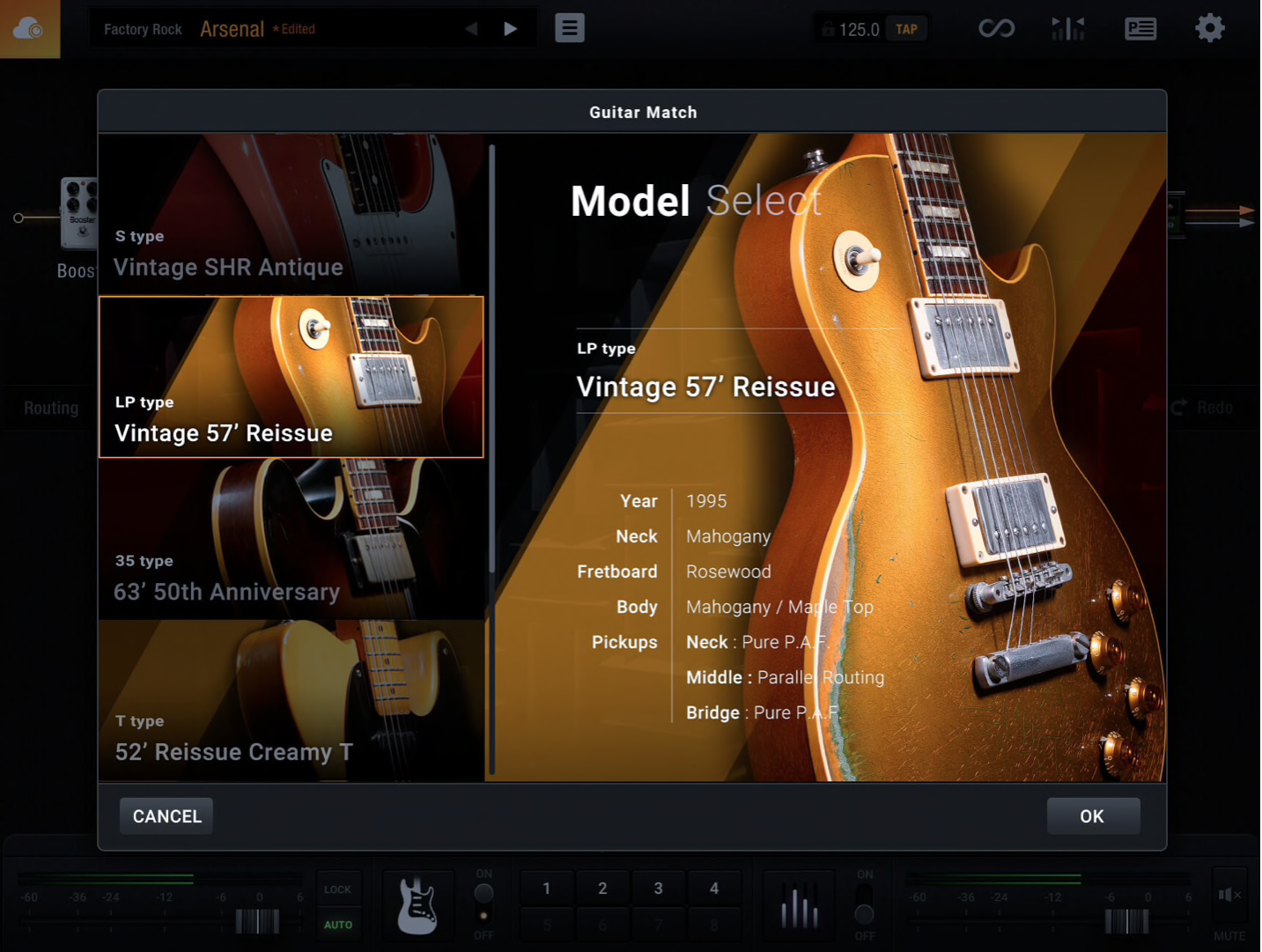Click the next preset arrow
1262x952 pixels.
pyautogui.click(x=510, y=28)
